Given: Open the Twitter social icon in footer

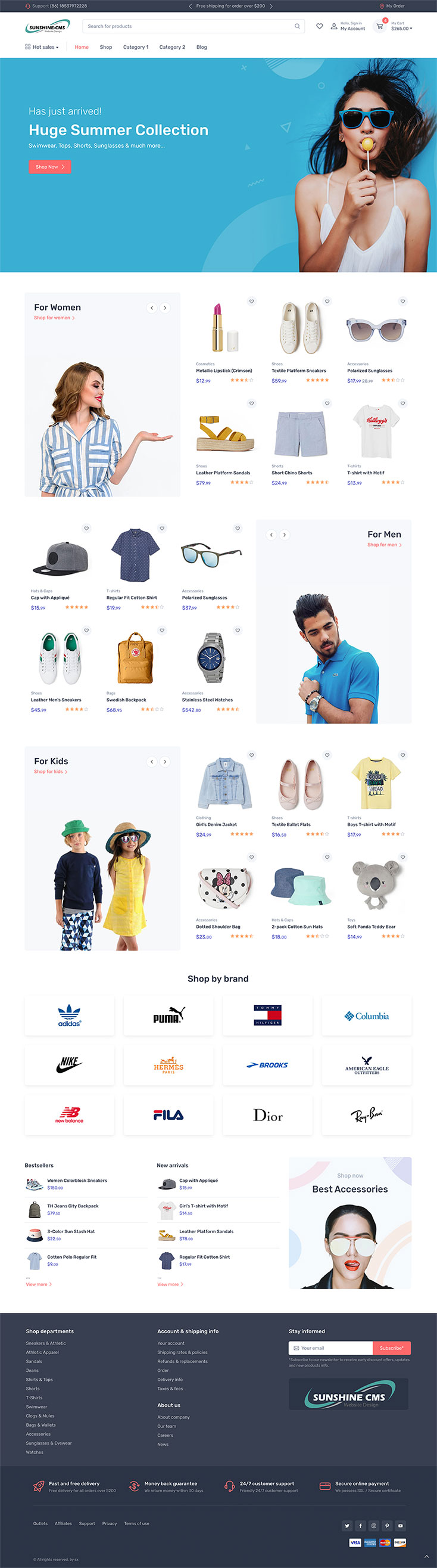Looking at the screenshot, I should [x=347, y=1526].
